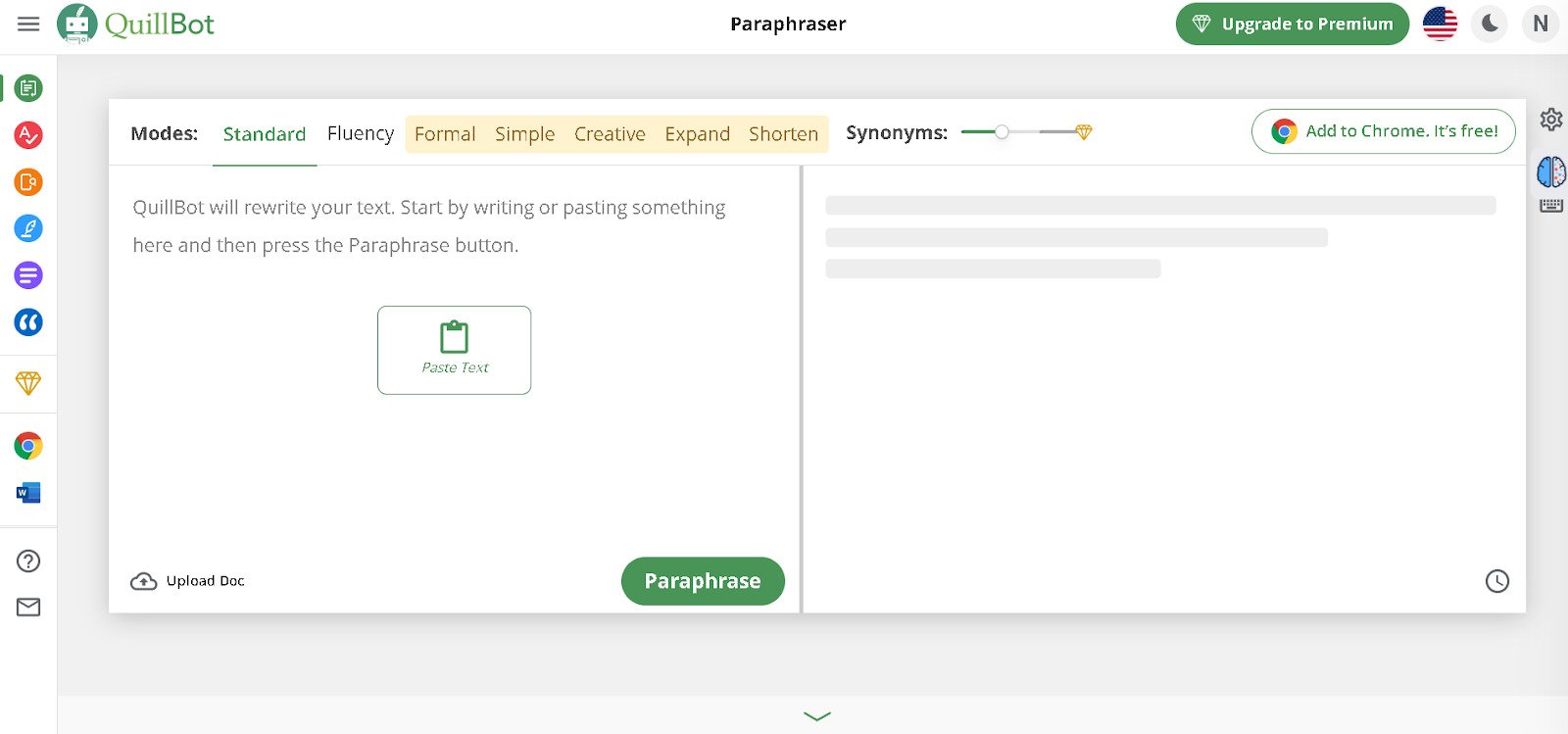
Task: Open the Chrome extension sidebar icon
Action: pyautogui.click(x=28, y=446)
